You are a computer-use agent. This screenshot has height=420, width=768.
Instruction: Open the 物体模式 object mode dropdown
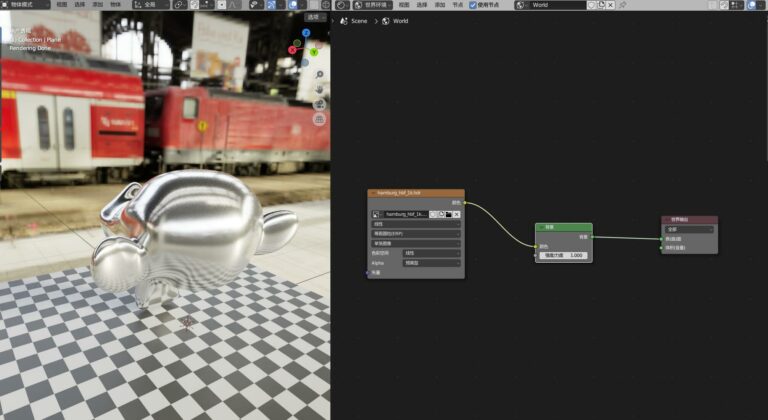point(26,5)
